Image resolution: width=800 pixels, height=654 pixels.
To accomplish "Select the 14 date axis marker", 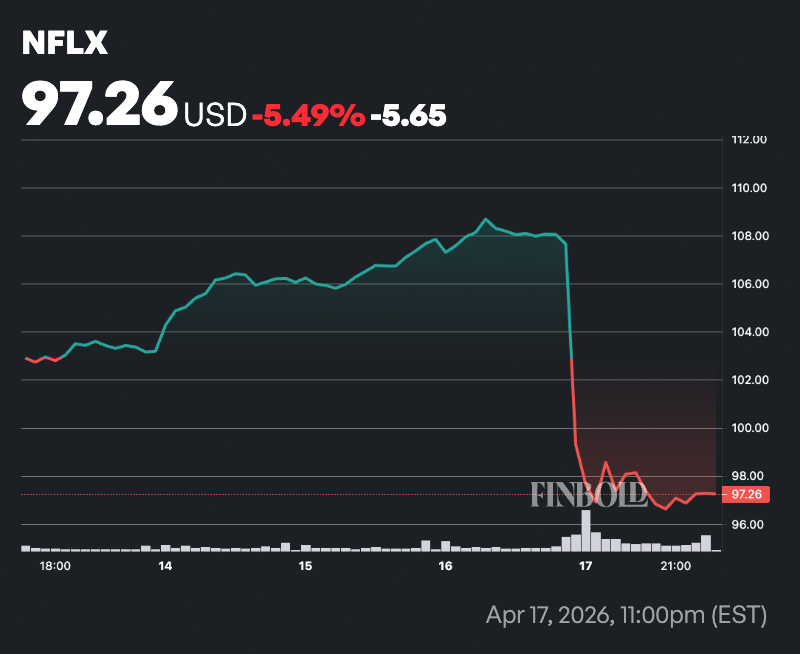I will click(165, 566).
